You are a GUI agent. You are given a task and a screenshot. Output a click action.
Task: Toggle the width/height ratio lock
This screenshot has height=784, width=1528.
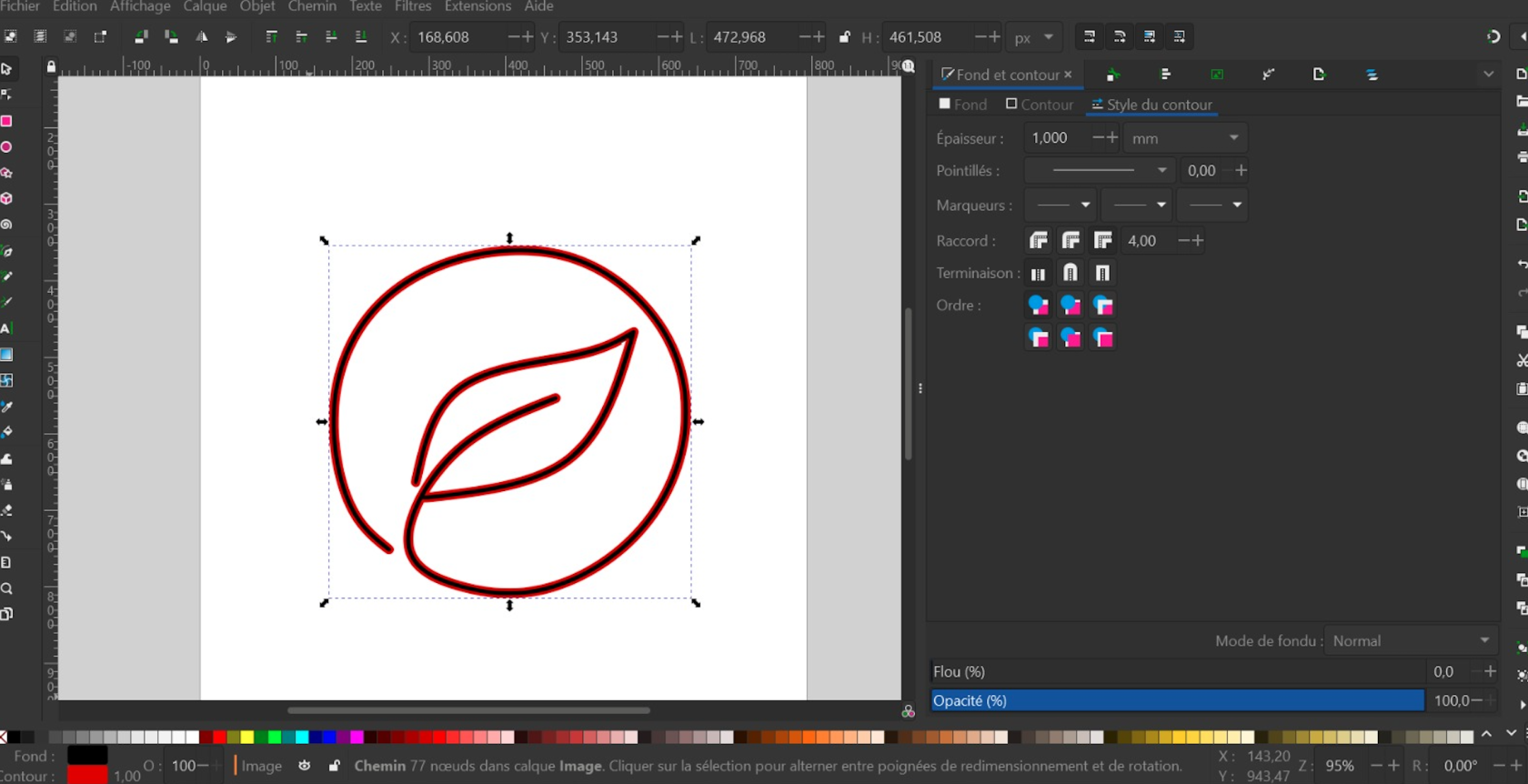point(844,37)
